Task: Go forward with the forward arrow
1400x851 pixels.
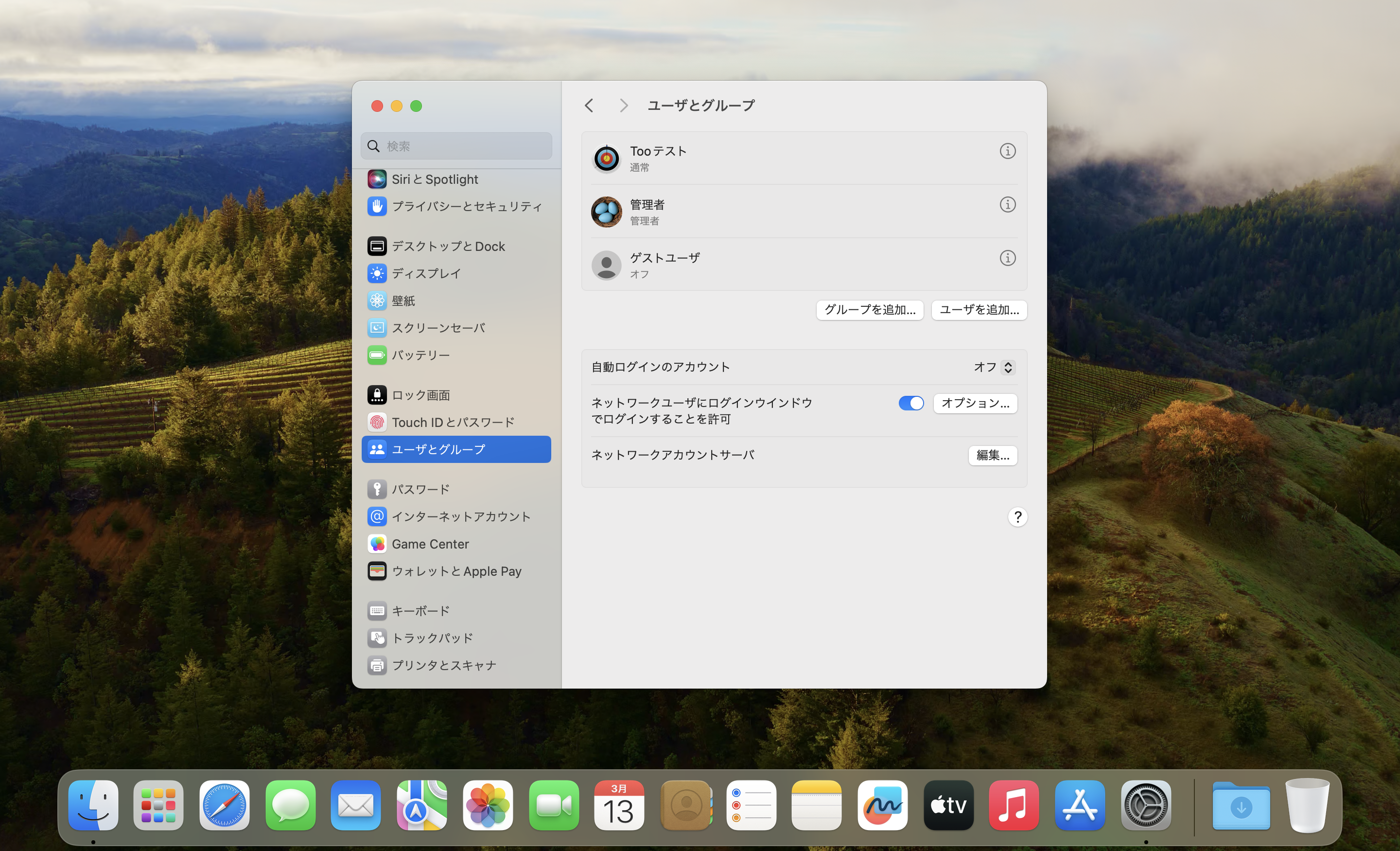Action: pyautogui.click(x=623, y=106)
